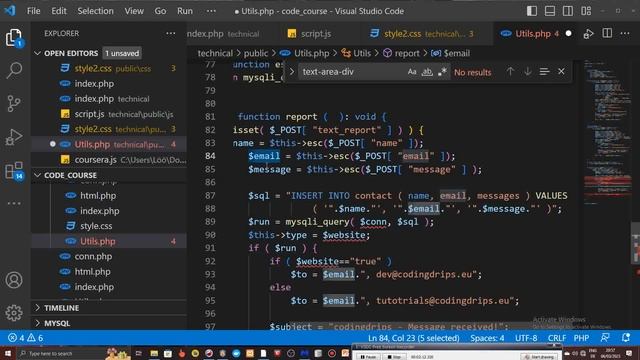The height and width of the screenshot is (360, 640).
Task: Open notifications bell in status bar
Action: click(625, 338)
